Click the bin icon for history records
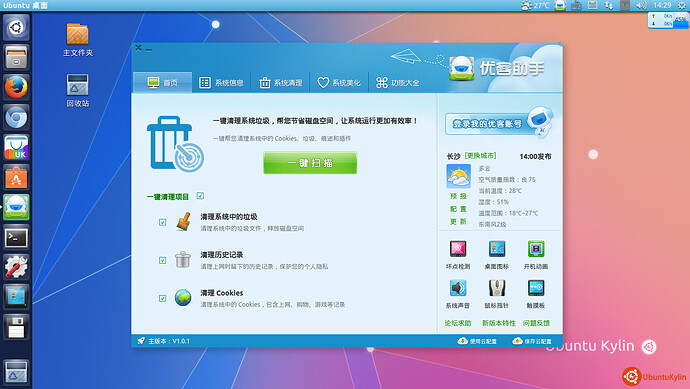The image size is (690, 389). pyautogui.click(x=183, y=260)
